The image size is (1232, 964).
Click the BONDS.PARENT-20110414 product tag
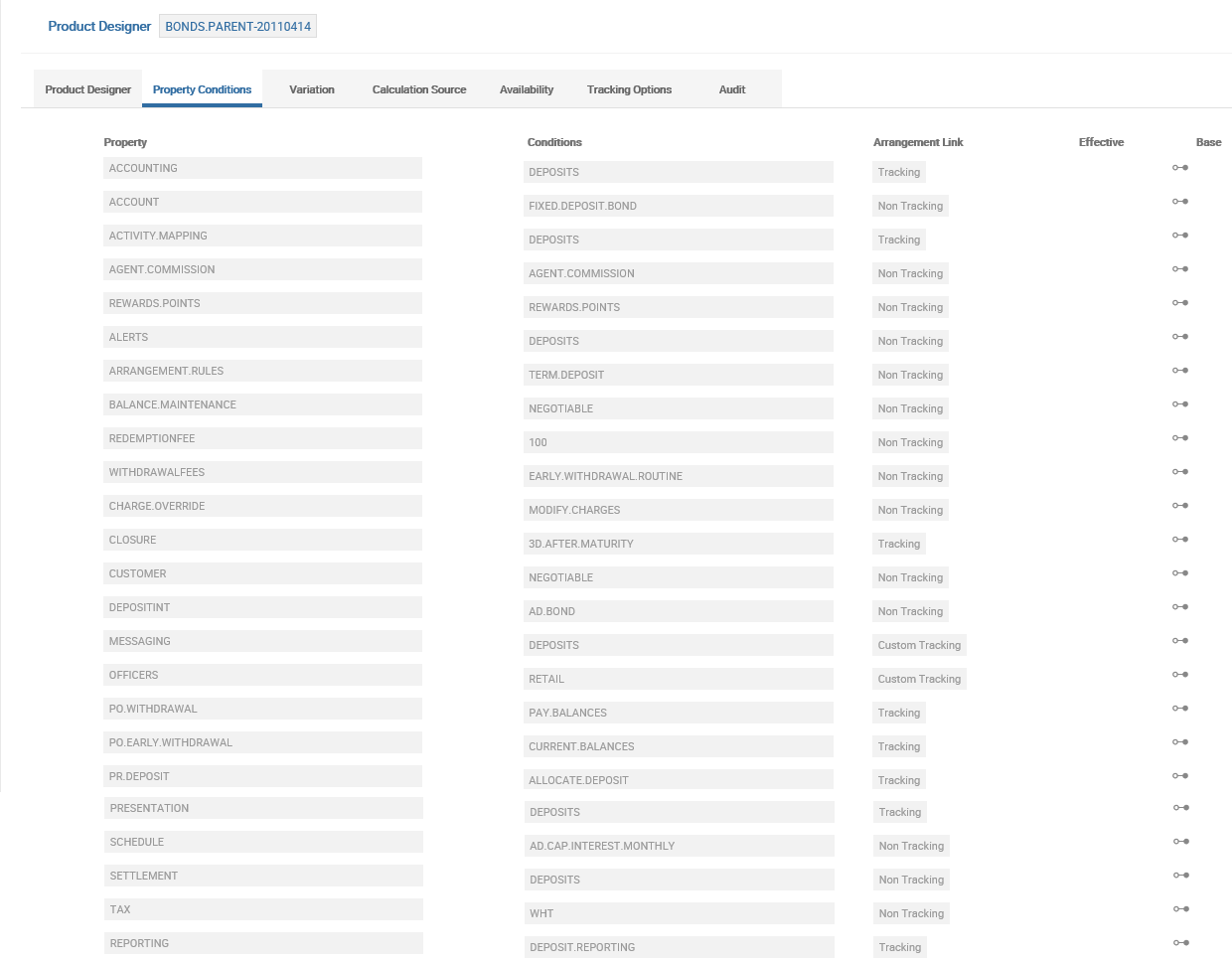coord(237,27)
